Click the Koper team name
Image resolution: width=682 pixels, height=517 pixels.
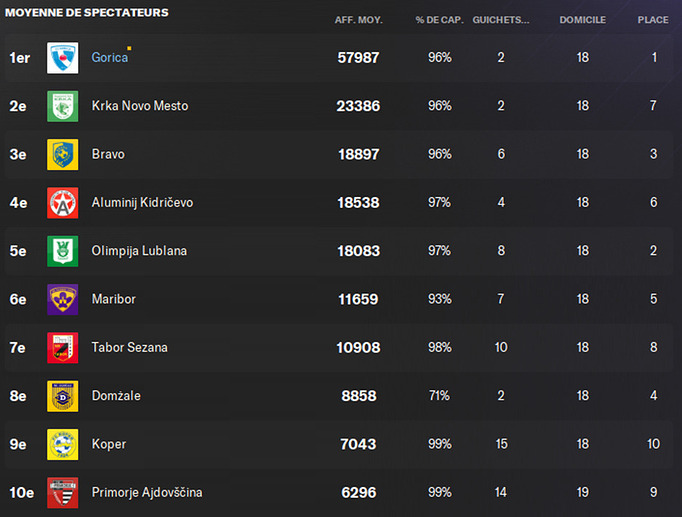[109, 444]
